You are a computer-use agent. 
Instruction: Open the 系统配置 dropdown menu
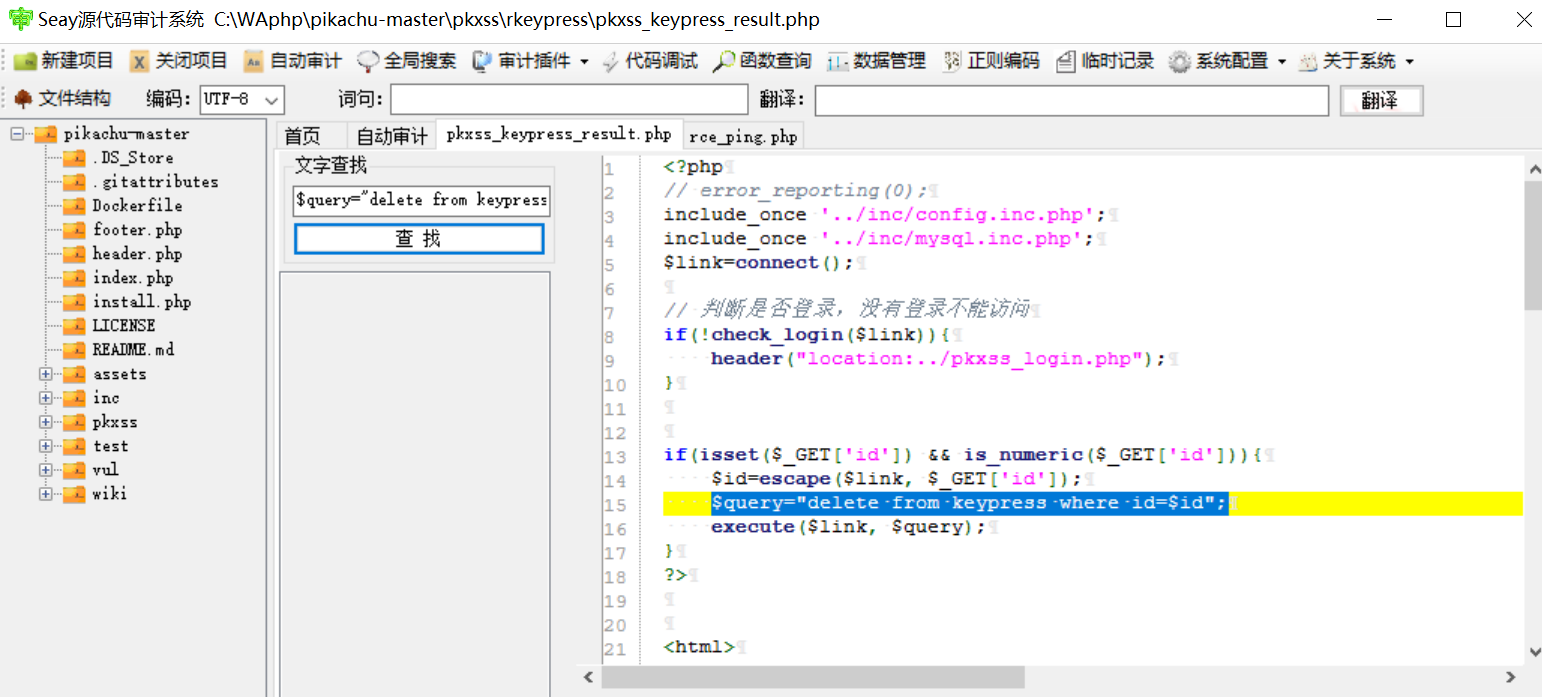coord(1281,62)
